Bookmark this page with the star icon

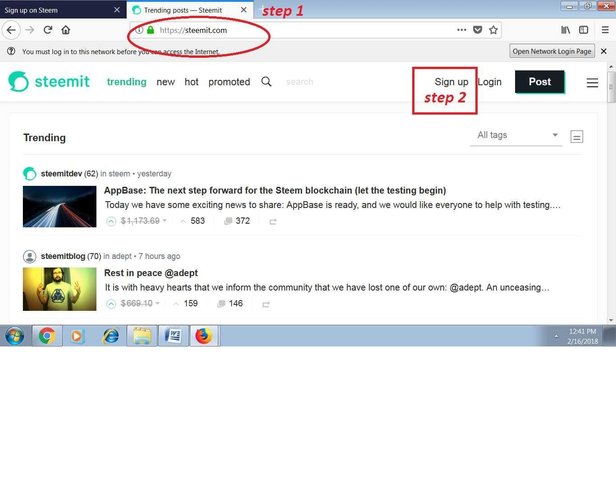[493, 30]
